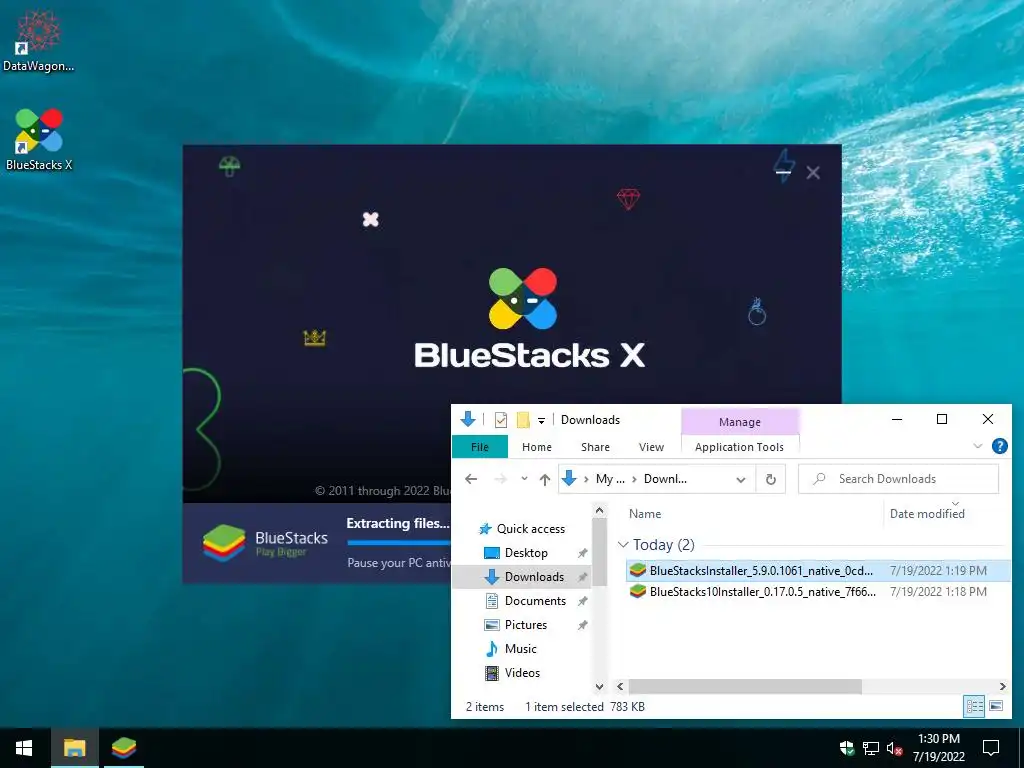
Task: Sort by Date modified column
Action: point(927,513)
